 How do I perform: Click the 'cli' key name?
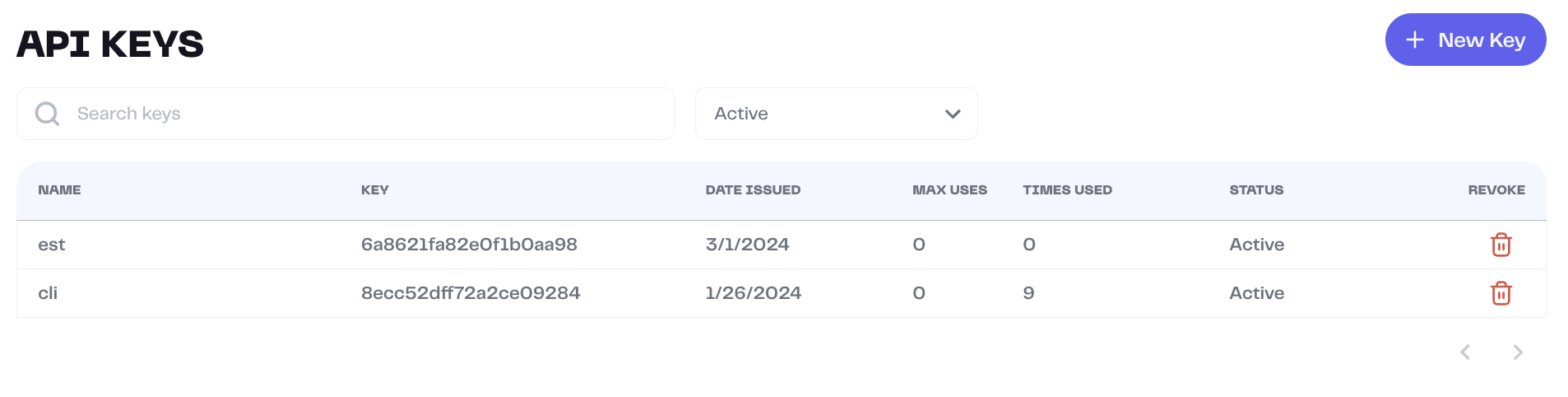[48, 293]
